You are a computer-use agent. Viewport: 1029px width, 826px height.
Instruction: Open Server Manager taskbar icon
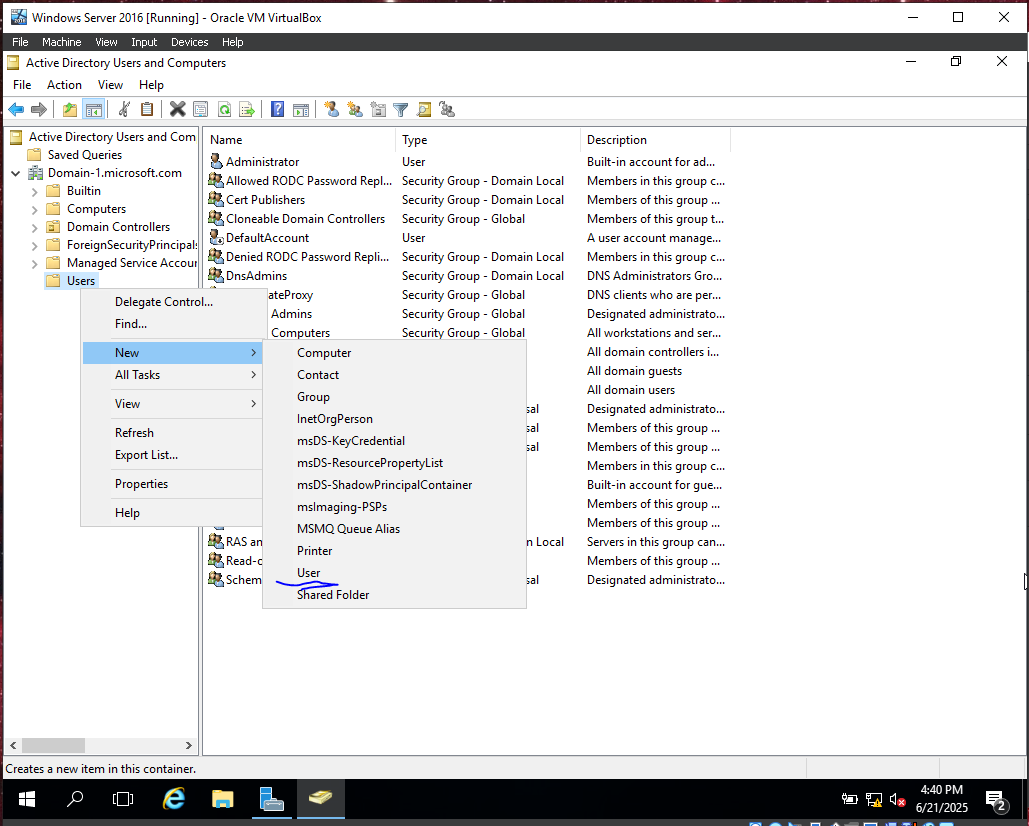[x=272, y=798]
